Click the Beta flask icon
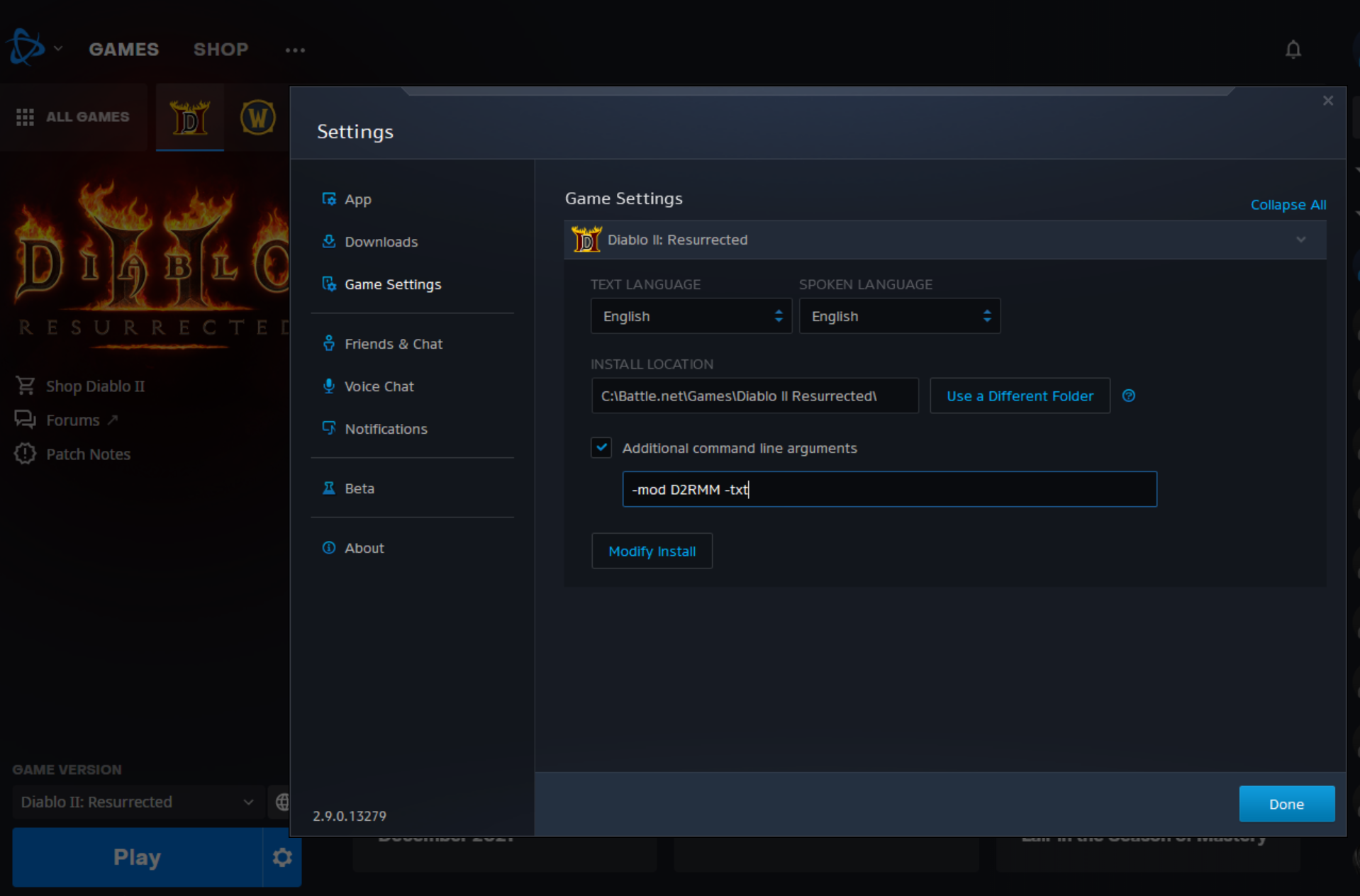Screen dimensions: 1360x896 point(329,488)
